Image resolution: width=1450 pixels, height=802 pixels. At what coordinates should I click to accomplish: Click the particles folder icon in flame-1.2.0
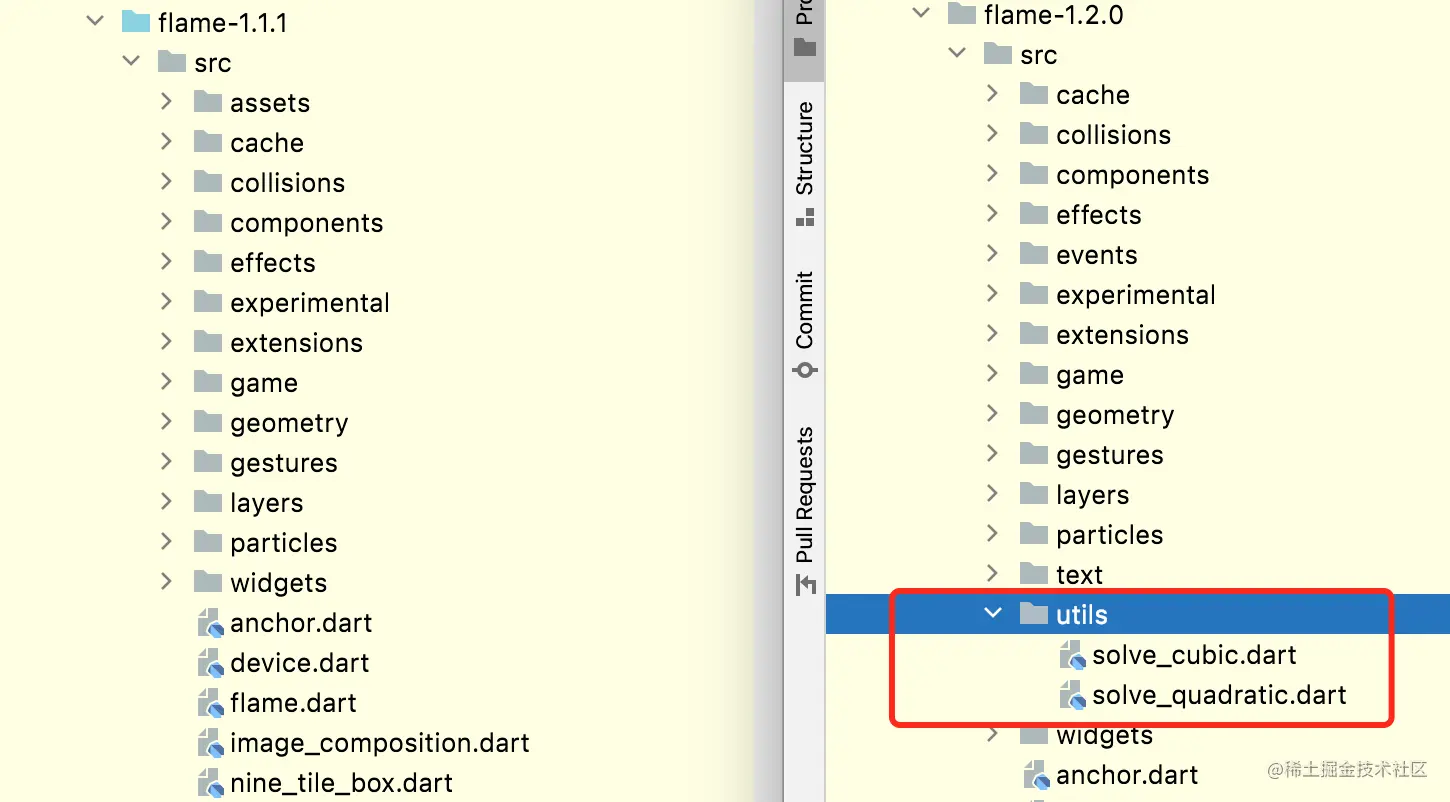(x=1034, y=533)
